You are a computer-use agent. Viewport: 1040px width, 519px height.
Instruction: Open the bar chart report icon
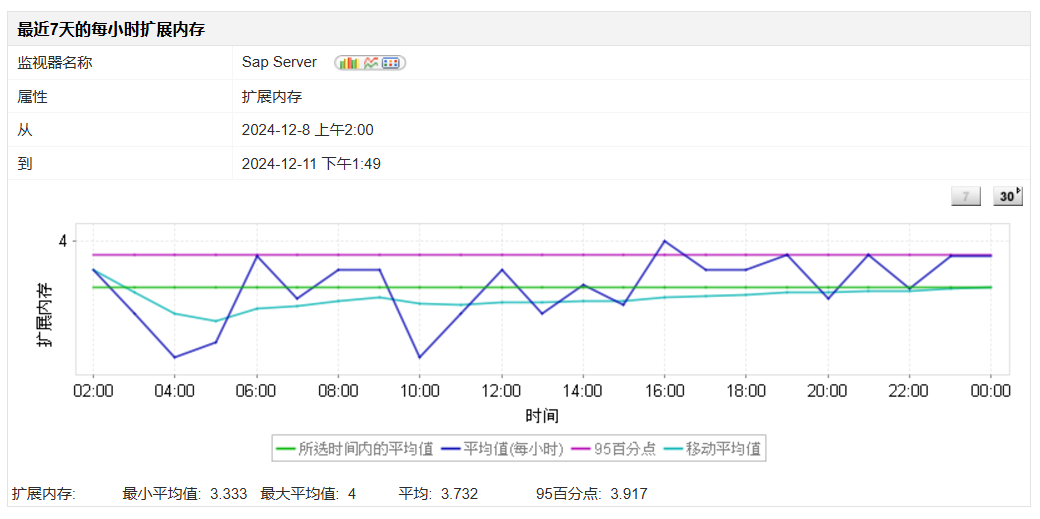[x=349, y=63]
